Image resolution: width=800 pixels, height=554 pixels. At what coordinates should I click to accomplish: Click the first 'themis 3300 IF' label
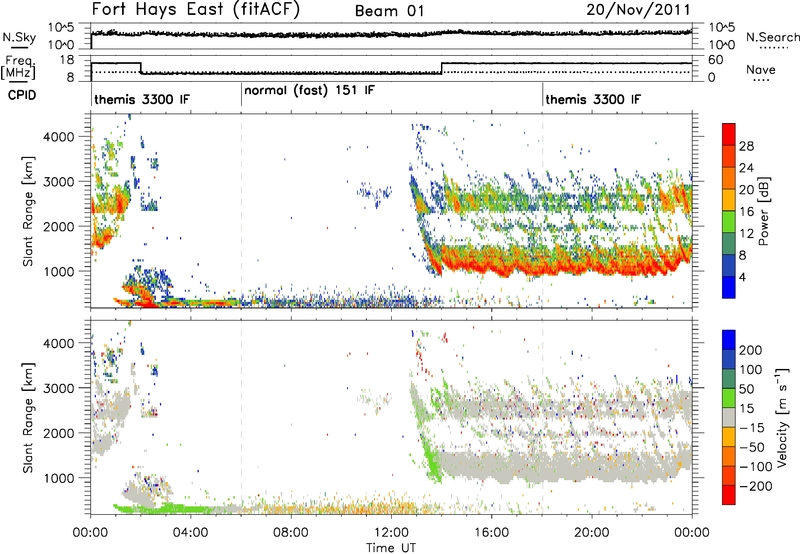click(x=142, y=99)
